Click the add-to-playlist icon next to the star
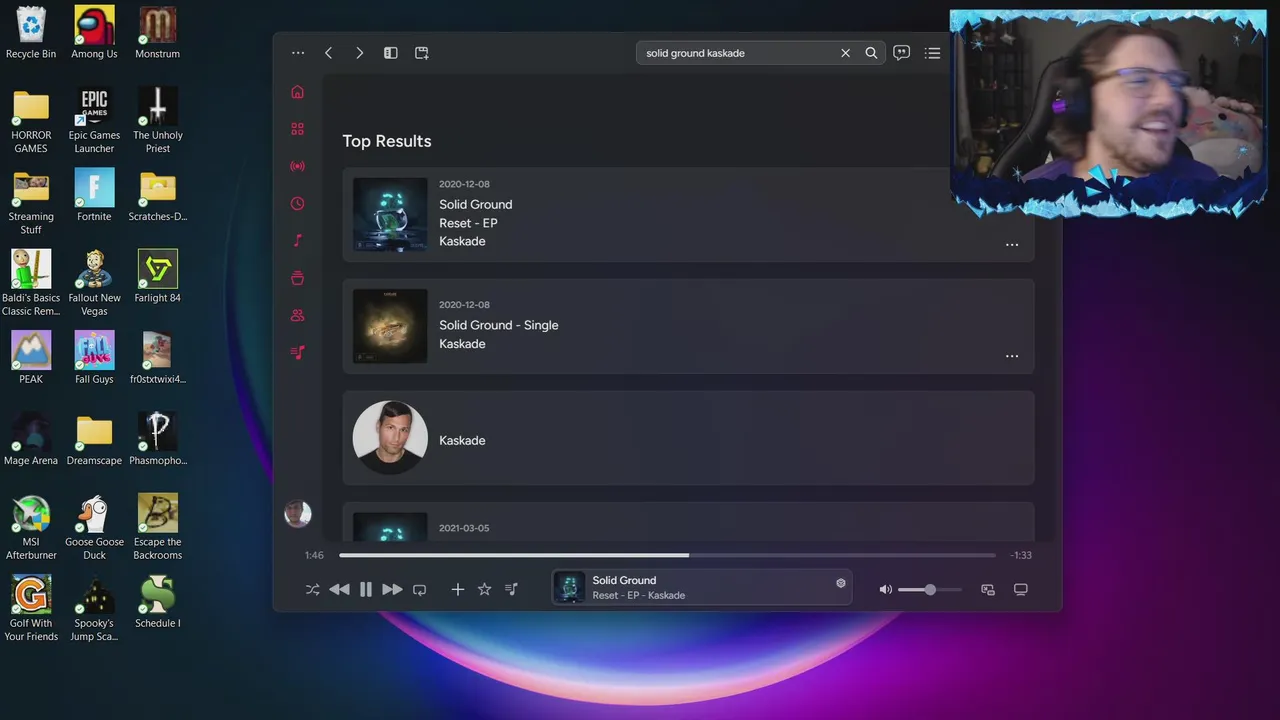1280x720 pixels. pos(511,590)
